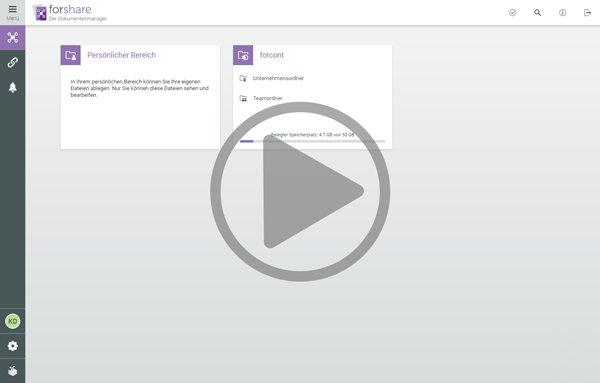
Task: Open the forcont card heading
Action: [272, 55]
